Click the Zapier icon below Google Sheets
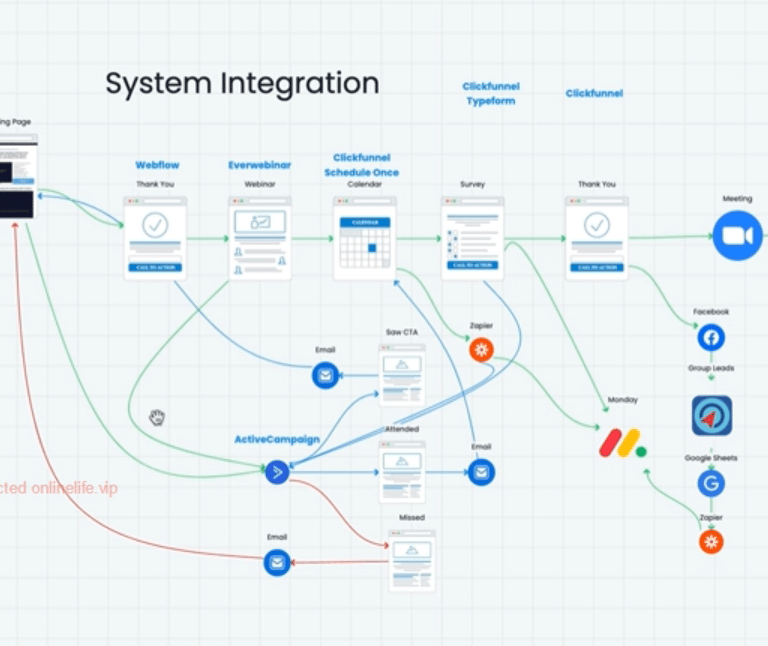768x646 pixels. coord(711,542)
